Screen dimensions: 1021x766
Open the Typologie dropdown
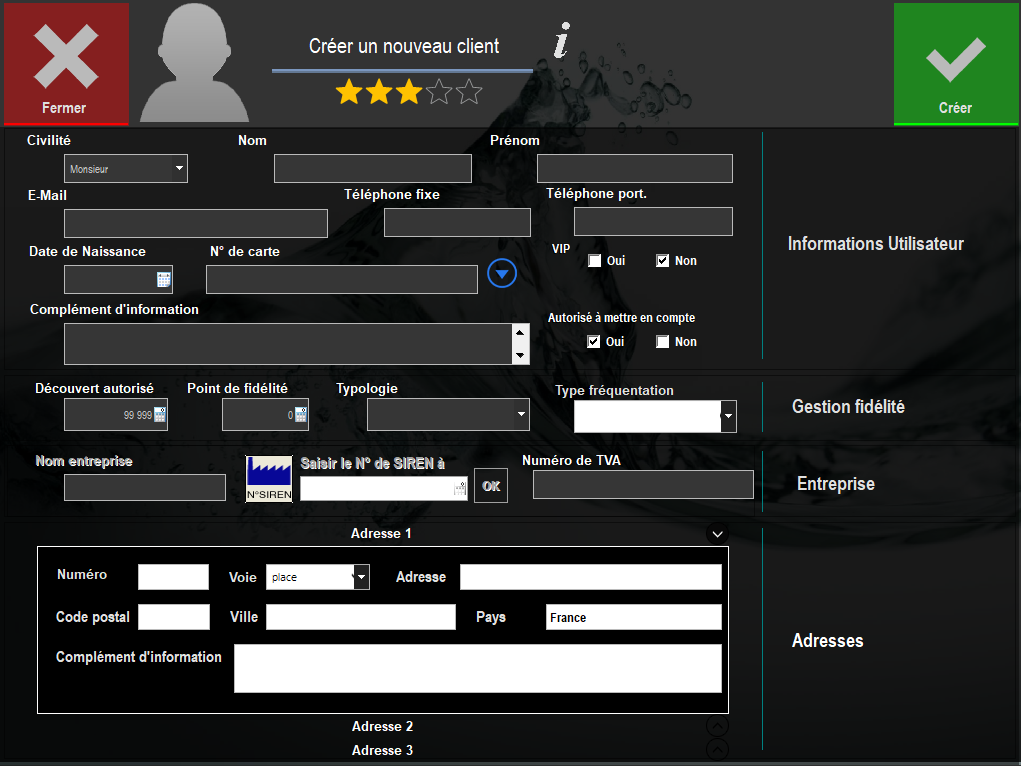pos(449,414)
